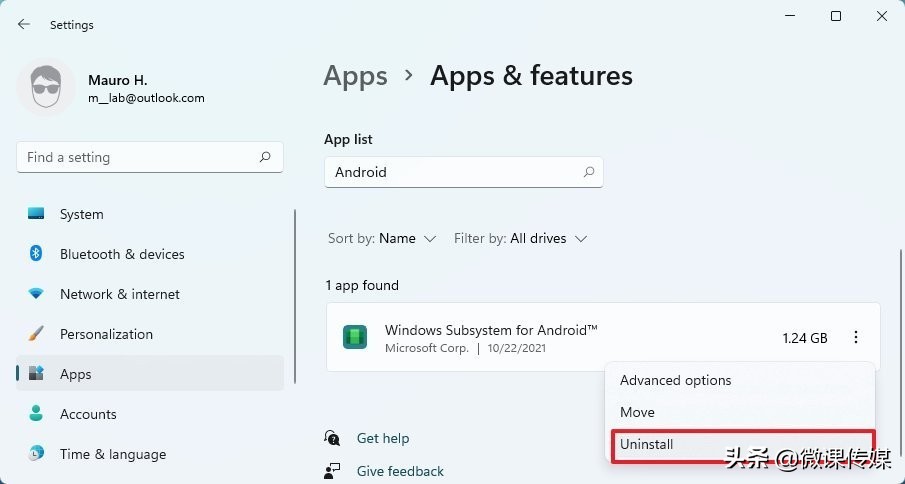This screenshot has width=905, height=484.
Task: Choose Move in the context menu
Action: [x=740, y=412]
